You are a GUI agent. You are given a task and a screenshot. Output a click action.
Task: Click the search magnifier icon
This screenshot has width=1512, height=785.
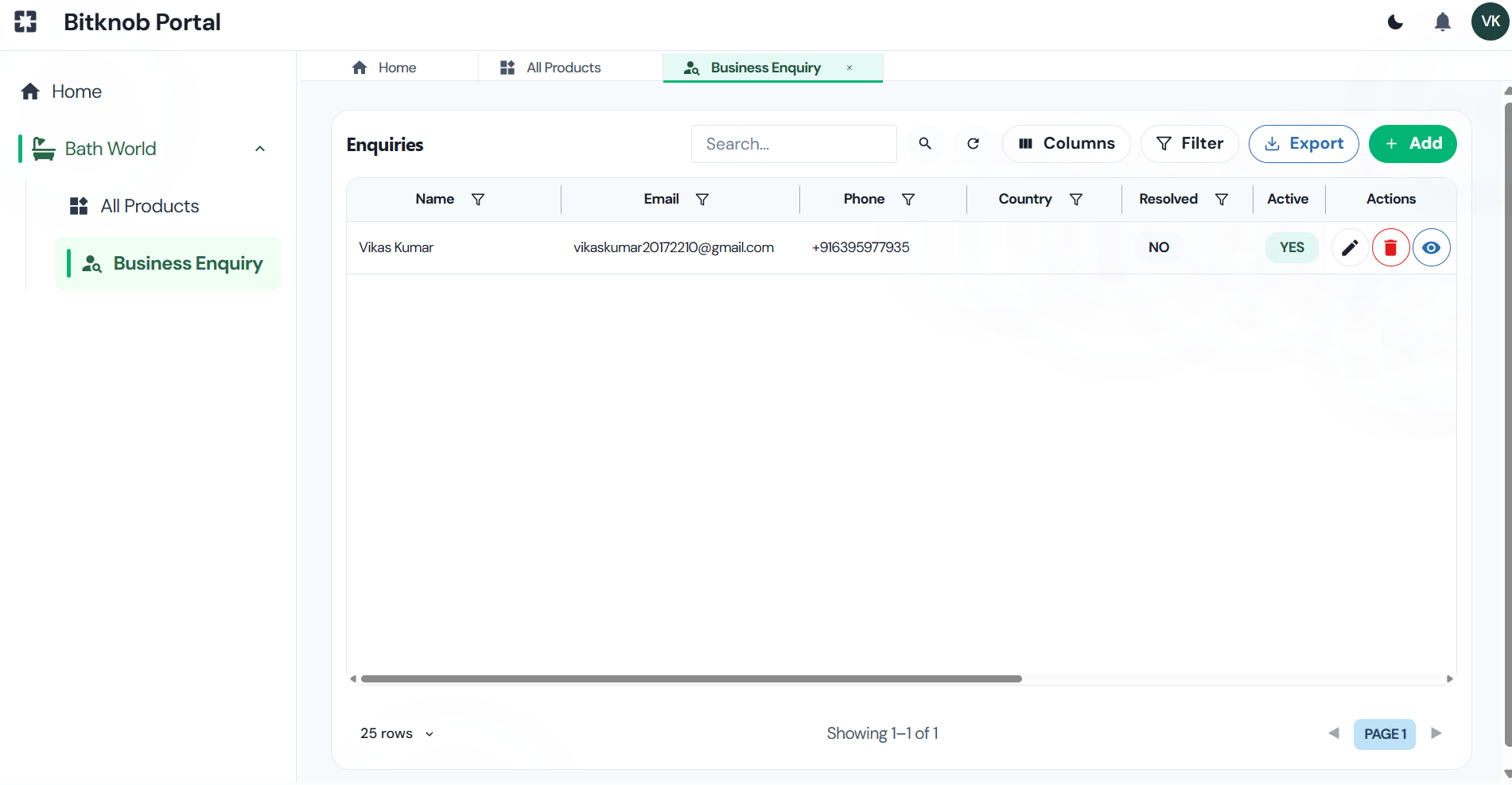[925, 144]
